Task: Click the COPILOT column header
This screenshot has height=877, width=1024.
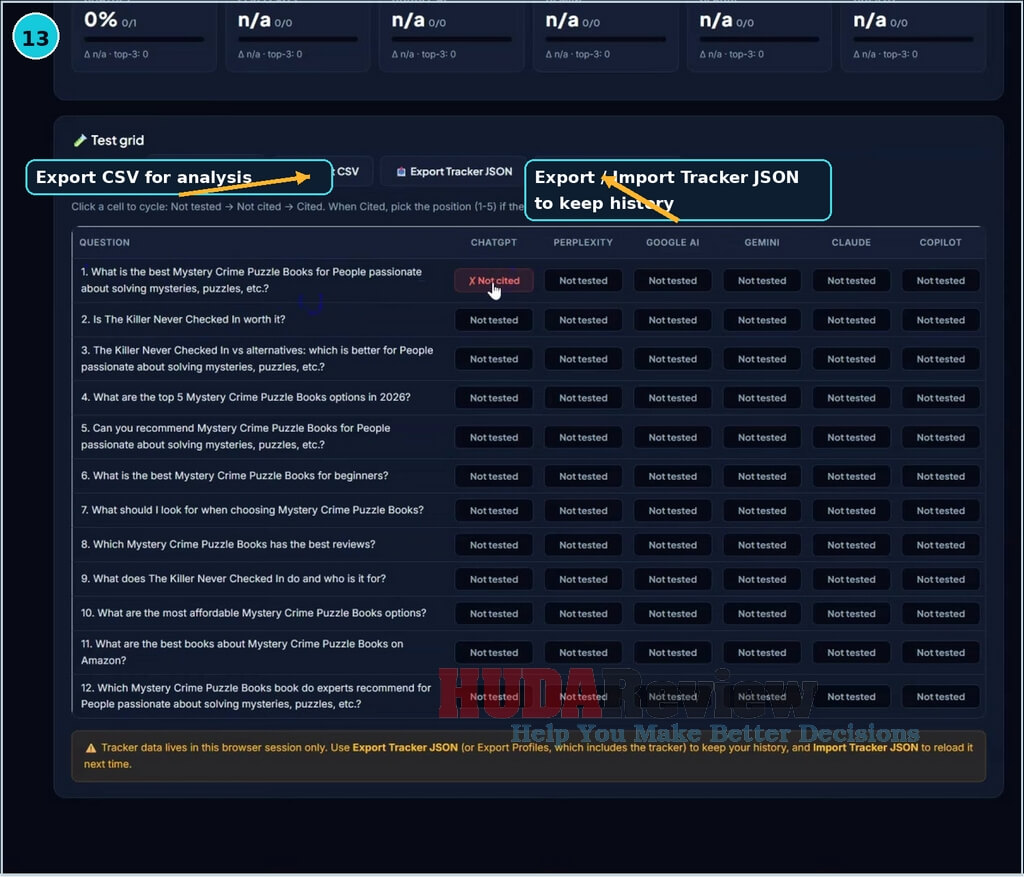Action: tap(940, 242)
